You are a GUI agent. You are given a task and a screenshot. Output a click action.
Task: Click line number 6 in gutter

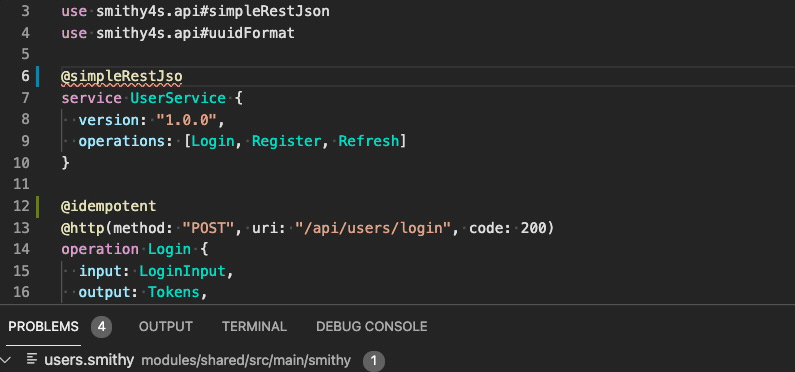click(25, 76)
